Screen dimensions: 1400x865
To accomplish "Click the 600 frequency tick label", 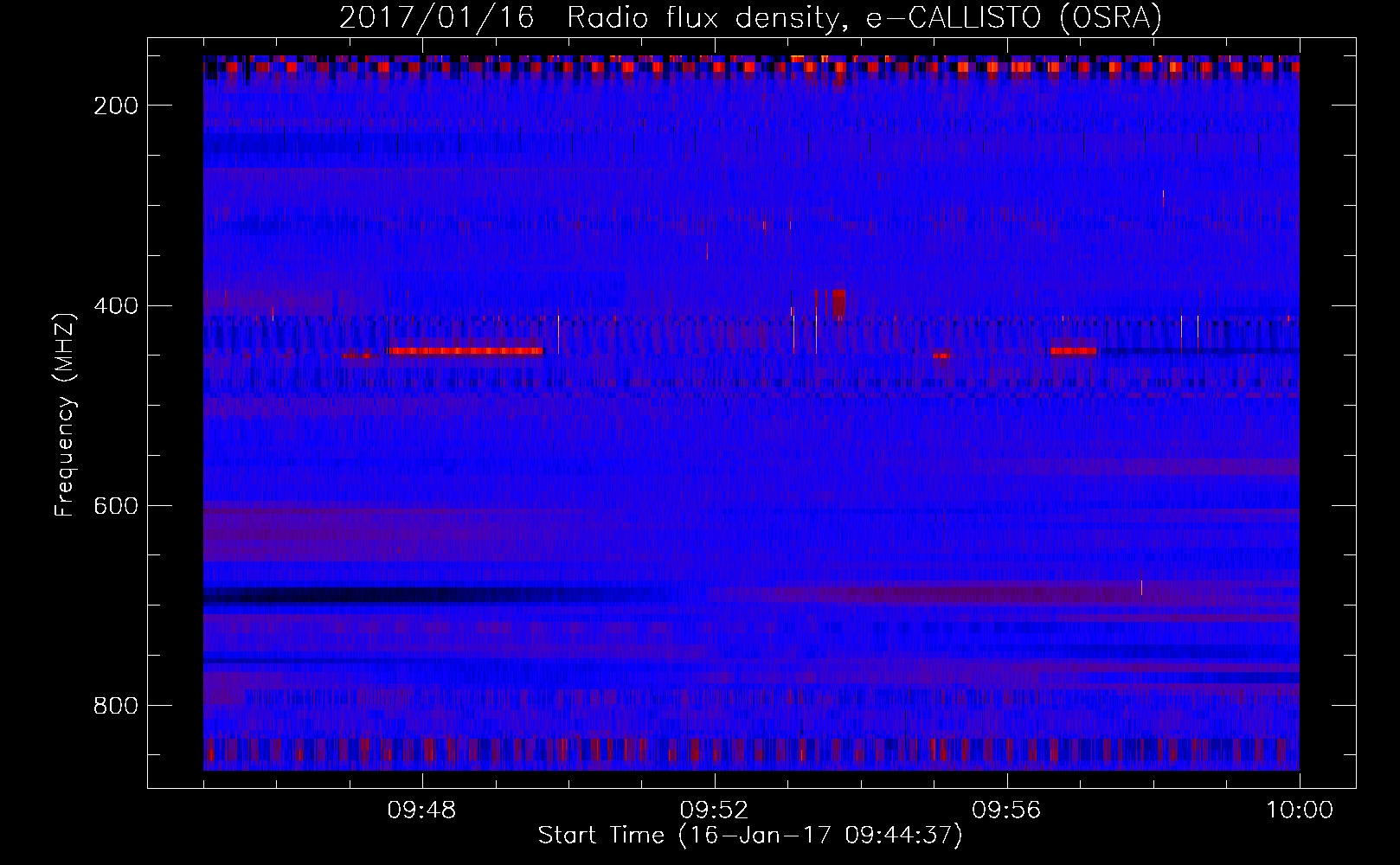I will pos(116,505).
